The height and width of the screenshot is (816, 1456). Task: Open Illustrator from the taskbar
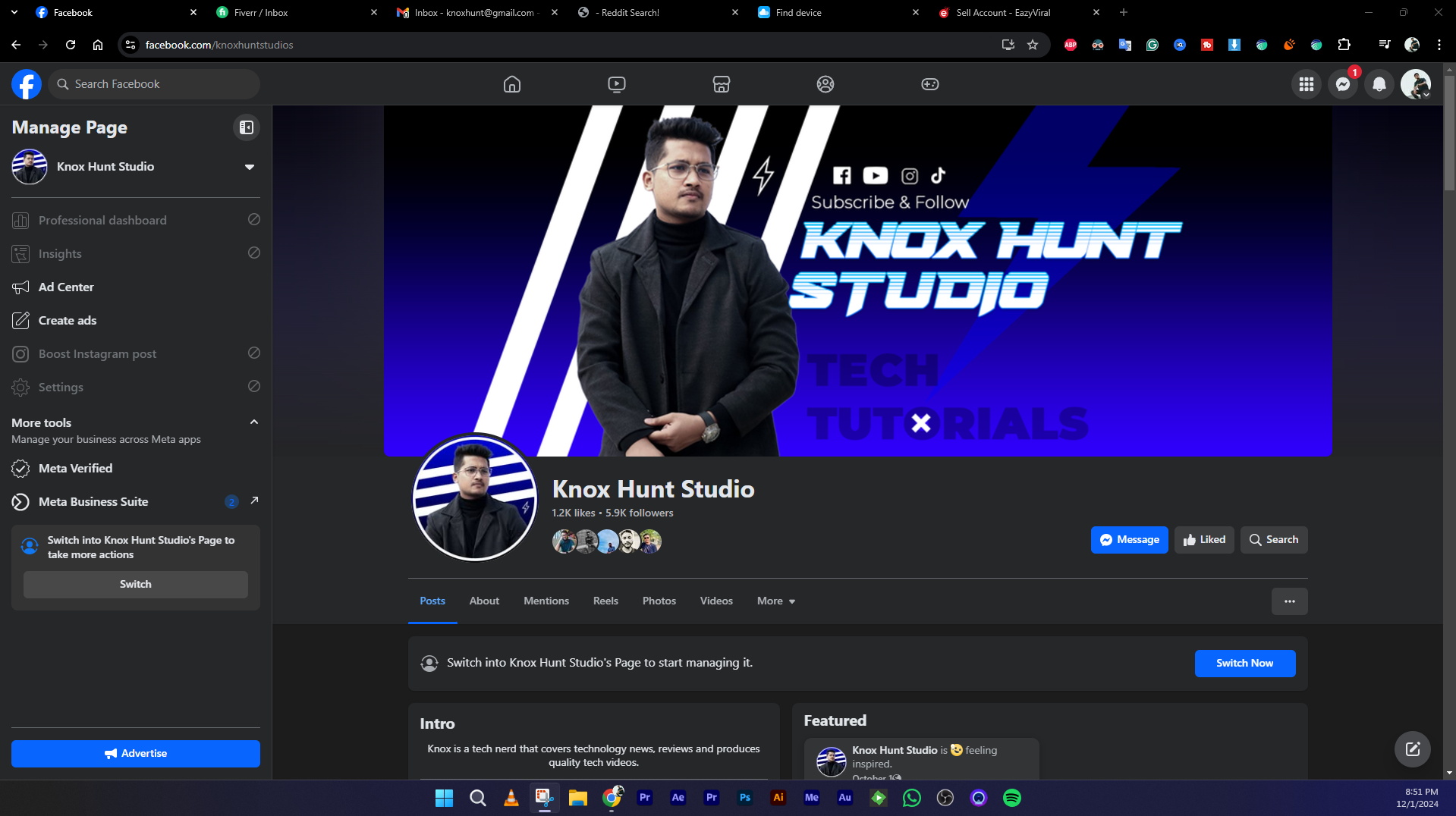778,798
